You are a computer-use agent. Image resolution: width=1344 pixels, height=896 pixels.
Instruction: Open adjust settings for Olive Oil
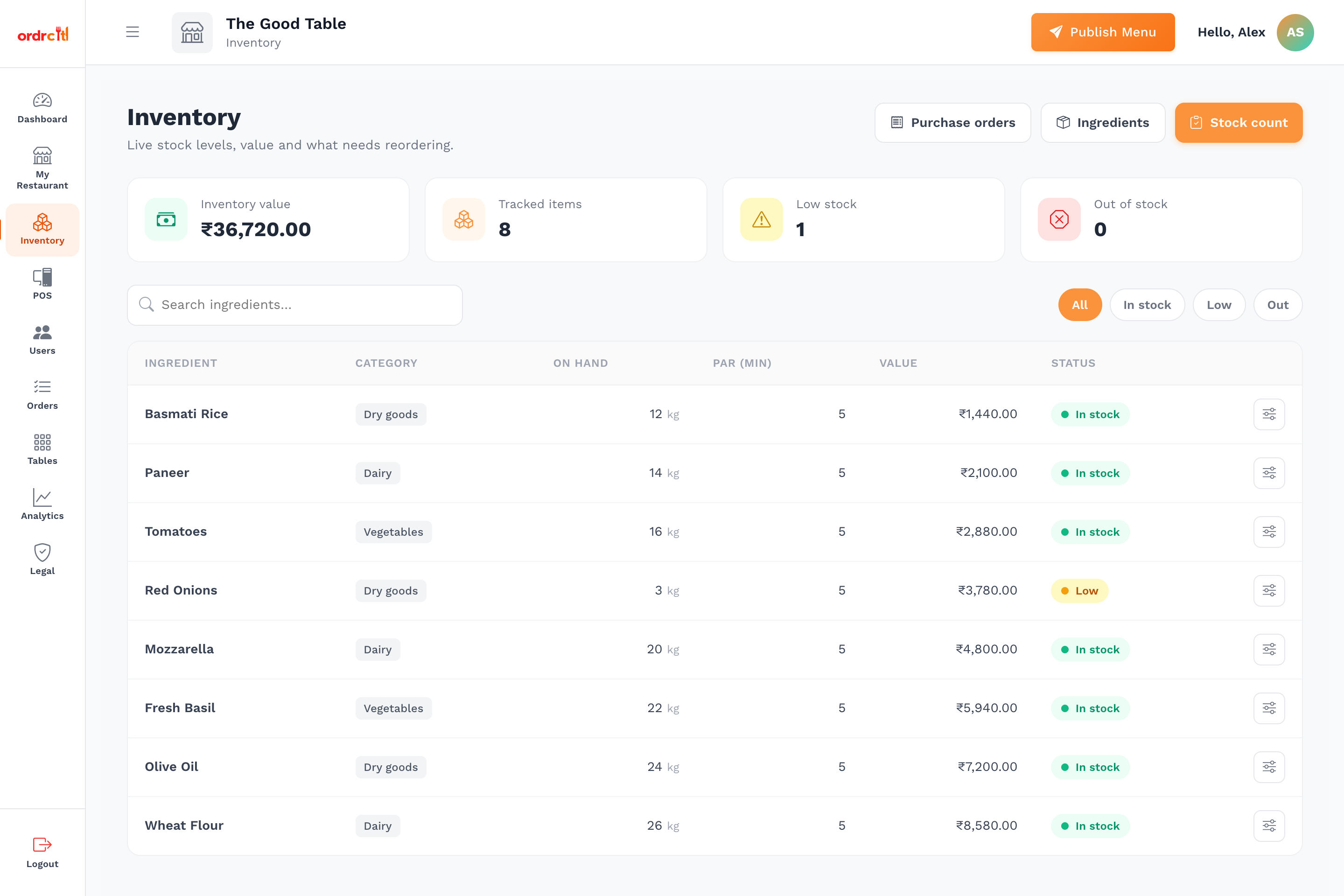pyautogui.click(x=1268, y=767)
